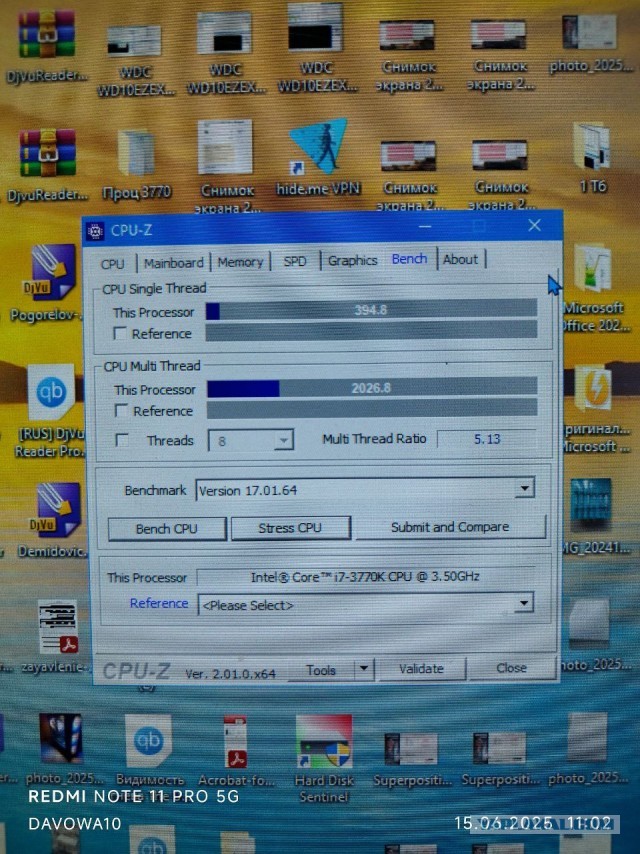The height and width of the screenshot is (854, 640).
Task: Click the Single Thread score bar showing 394.8
Action: click(371, 310)
